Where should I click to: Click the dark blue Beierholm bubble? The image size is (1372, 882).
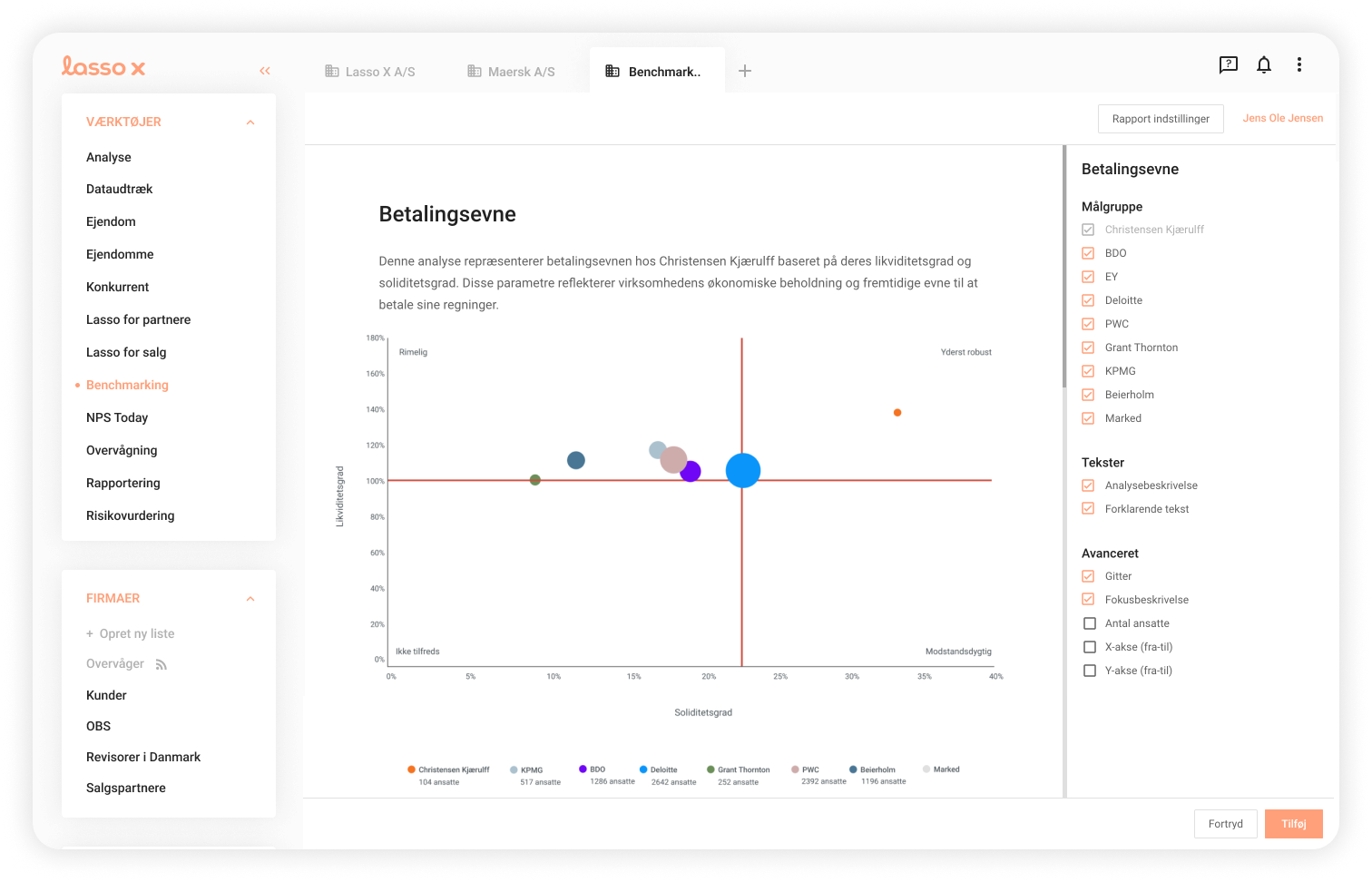pyautogui.click(x=576, y=460)
